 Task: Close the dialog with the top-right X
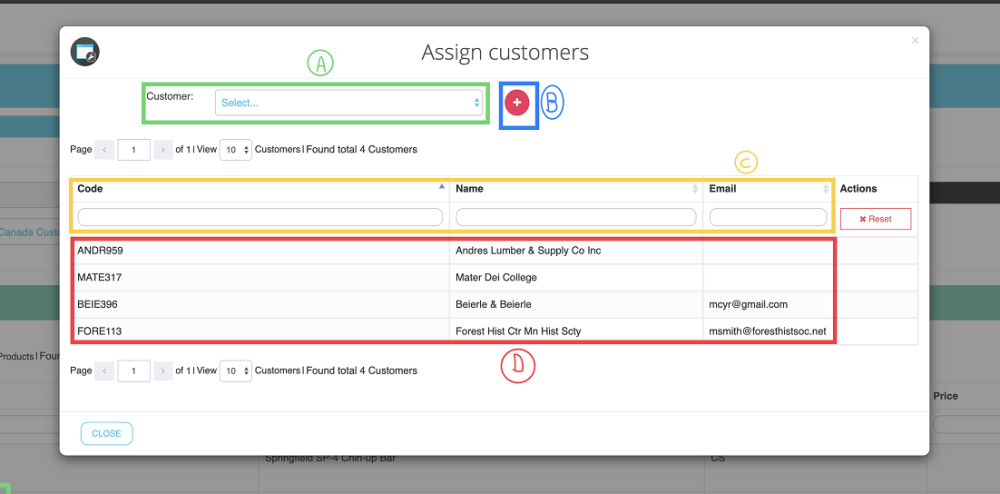[x=915, y=41]
